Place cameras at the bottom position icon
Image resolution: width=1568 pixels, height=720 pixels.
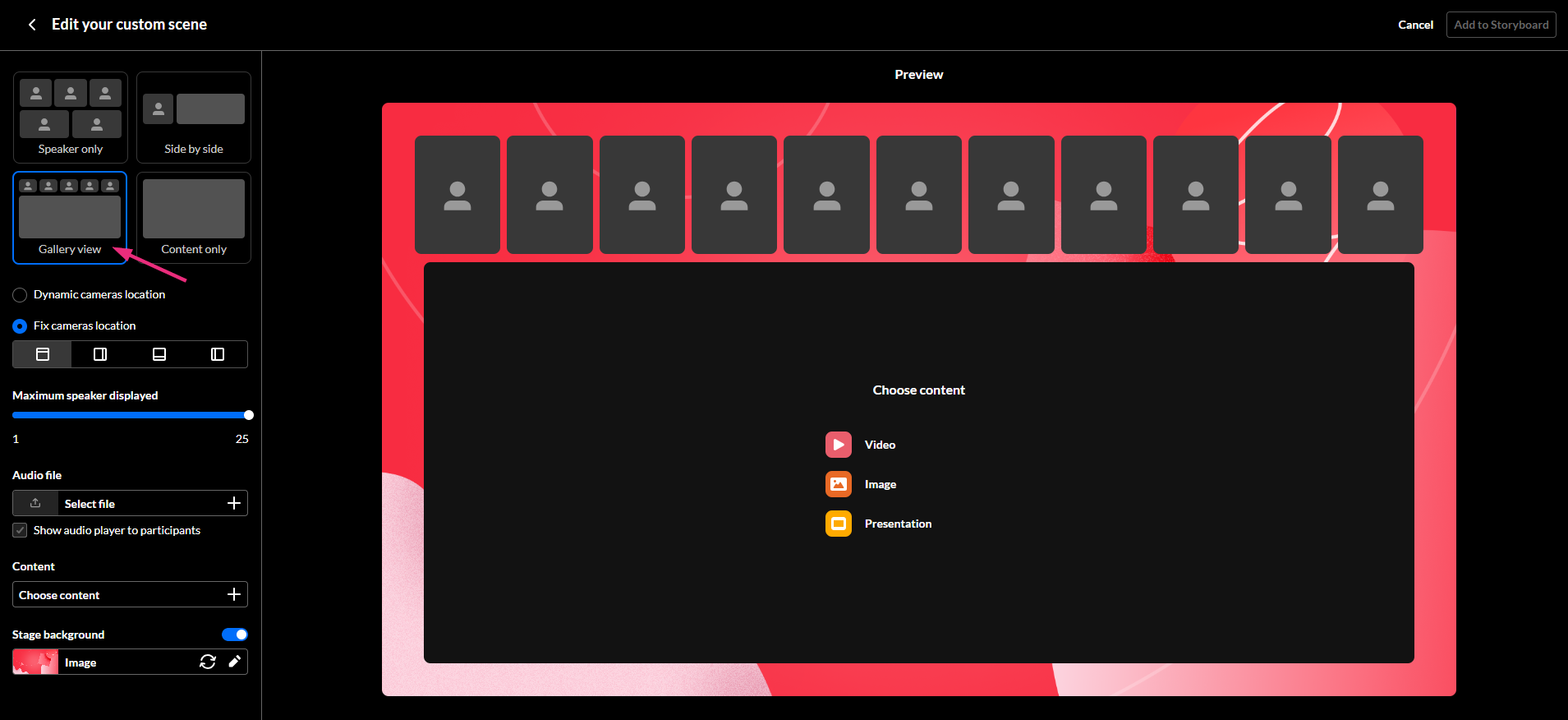point(159,354)
